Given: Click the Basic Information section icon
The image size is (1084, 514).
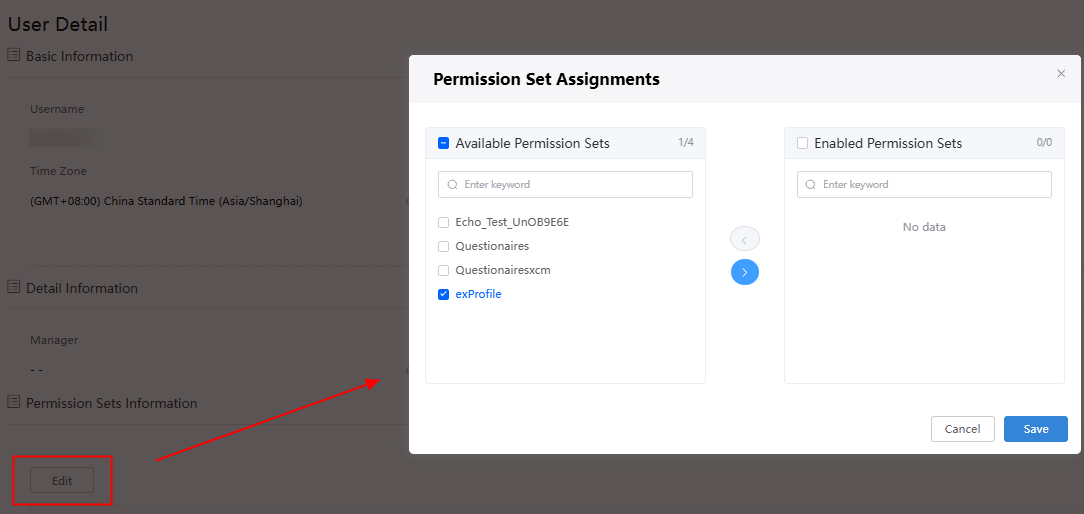Looking at the screenshot, I should pyautogui.click(x=13, y=55).
